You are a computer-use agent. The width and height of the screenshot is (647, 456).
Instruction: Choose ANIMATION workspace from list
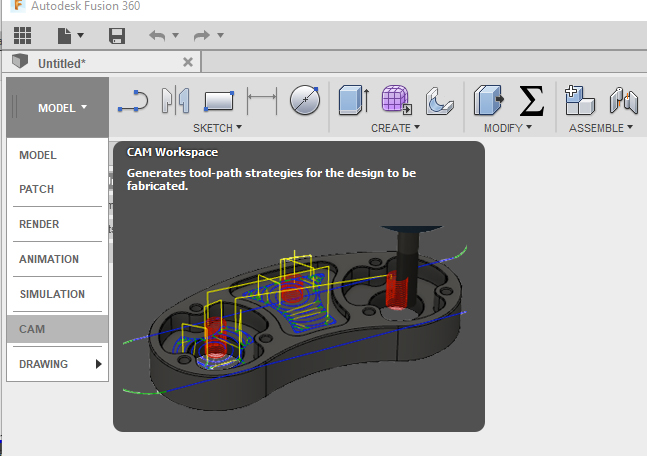pyautogui.click(x=57, y=259)
